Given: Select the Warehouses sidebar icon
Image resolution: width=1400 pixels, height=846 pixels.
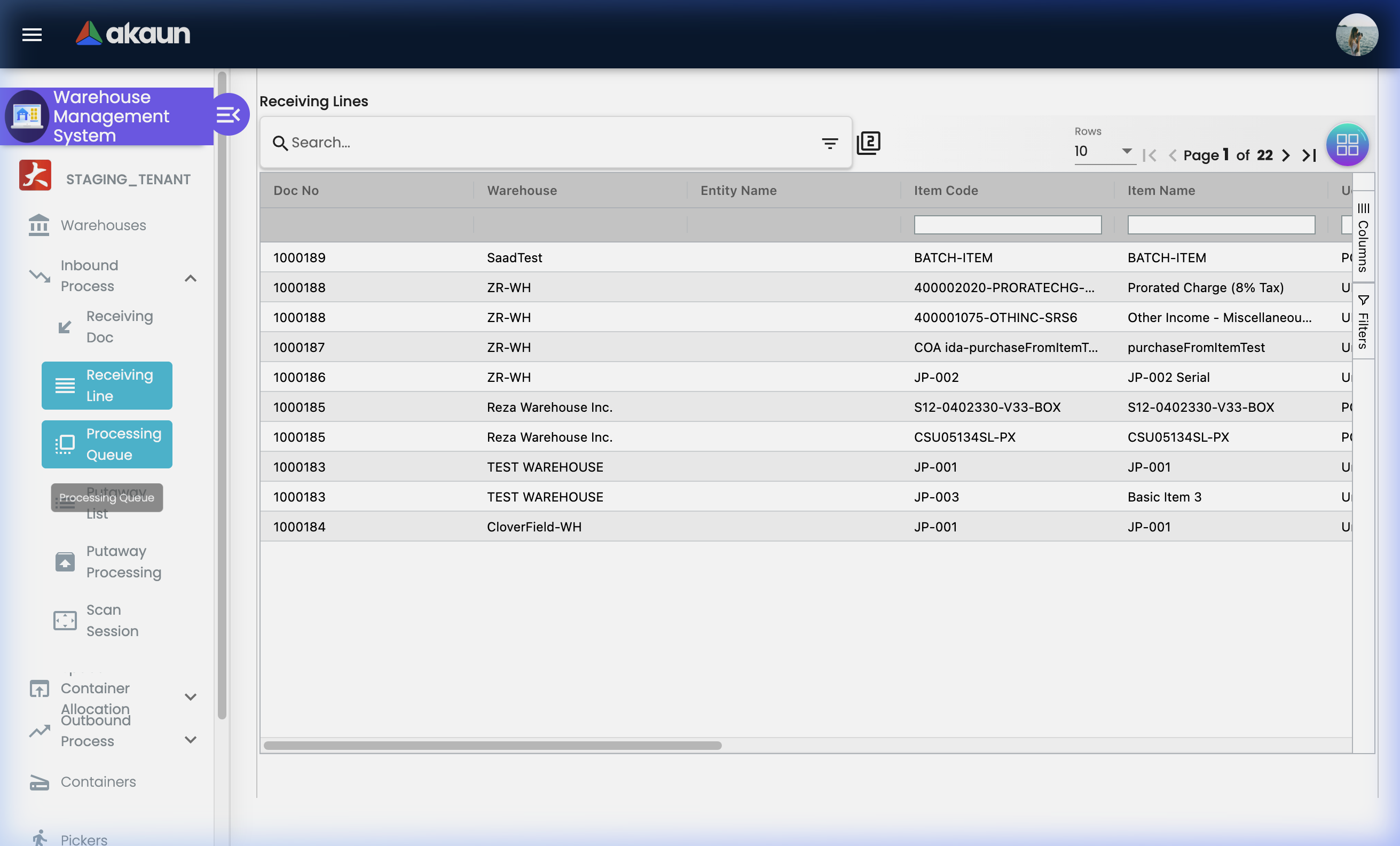Looking at the screenshot, I should (38, 225).
